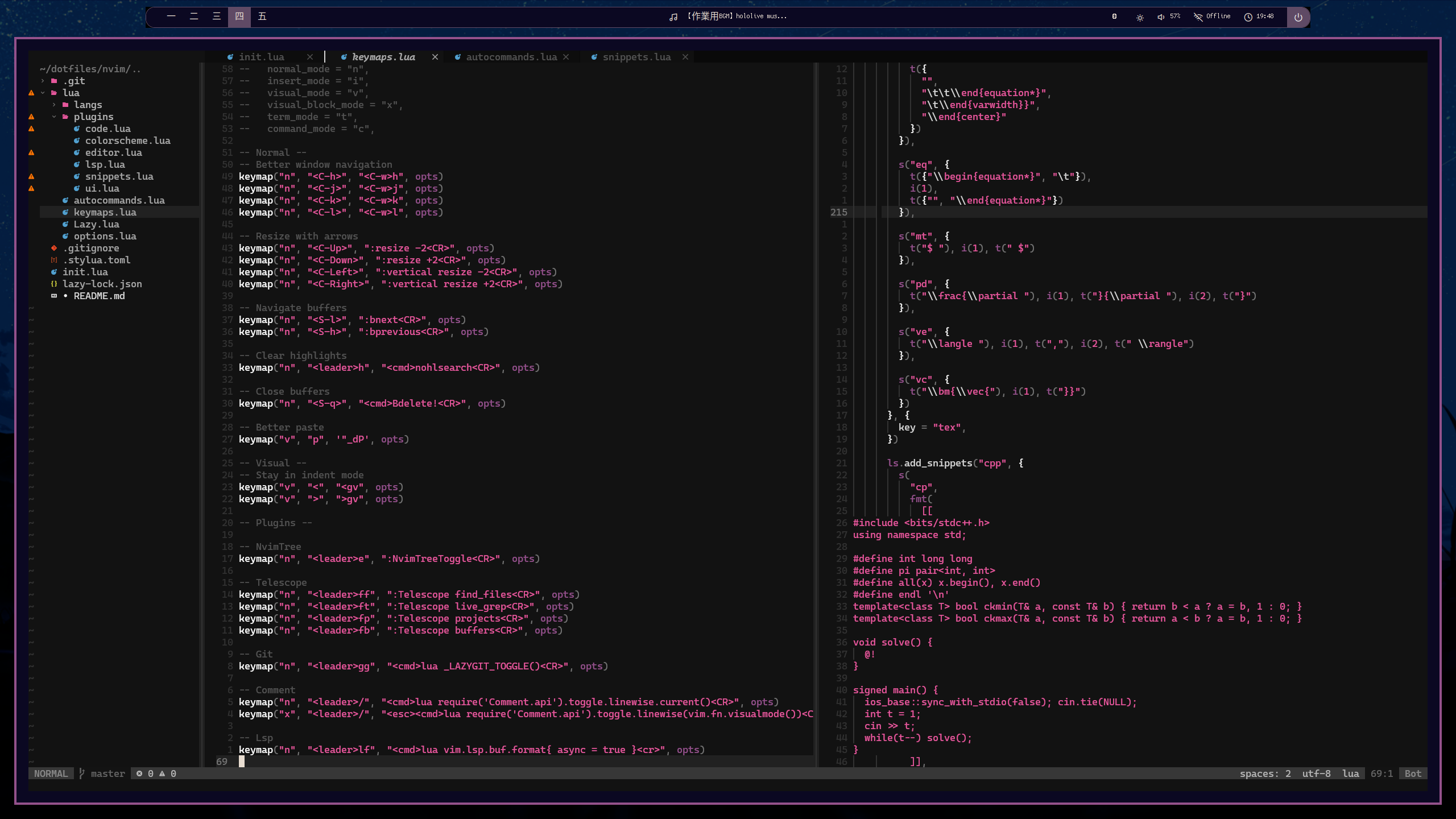
Task: Click the warning icon beside editor.lua
Action: pyautogui.click(x=31, y=152)
